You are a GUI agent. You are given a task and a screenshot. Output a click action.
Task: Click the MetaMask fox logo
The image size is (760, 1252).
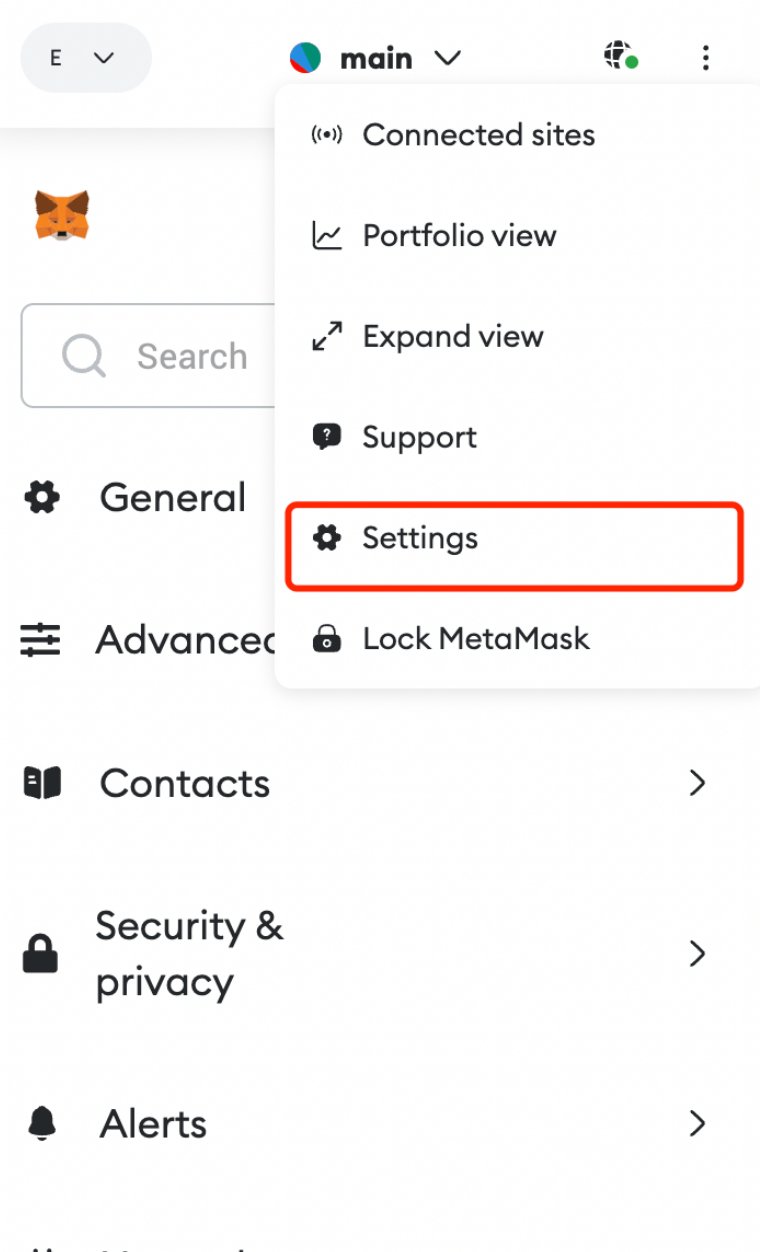point(62,214)
